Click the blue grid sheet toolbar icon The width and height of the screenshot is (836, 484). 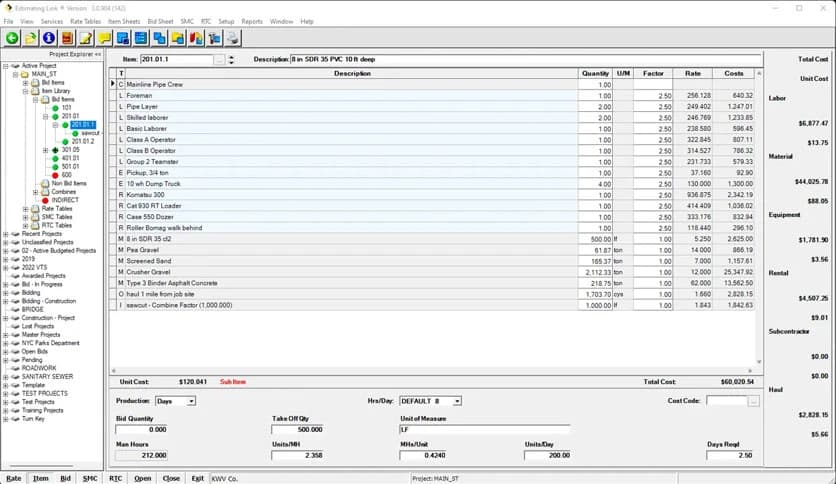pyautogui.click(x=123, y=38)
